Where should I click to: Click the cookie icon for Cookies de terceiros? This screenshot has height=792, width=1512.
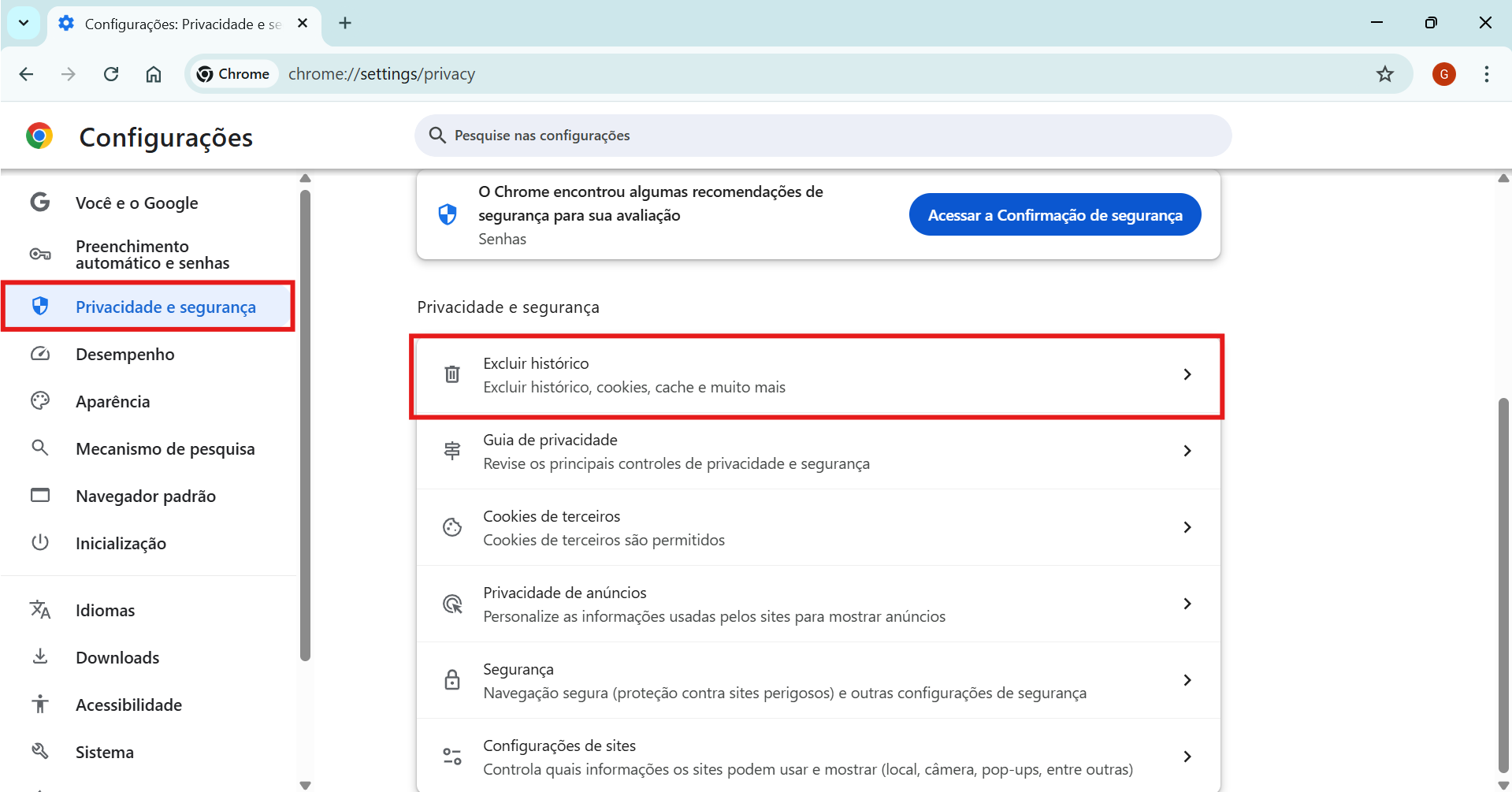click(x=452, y=527)
